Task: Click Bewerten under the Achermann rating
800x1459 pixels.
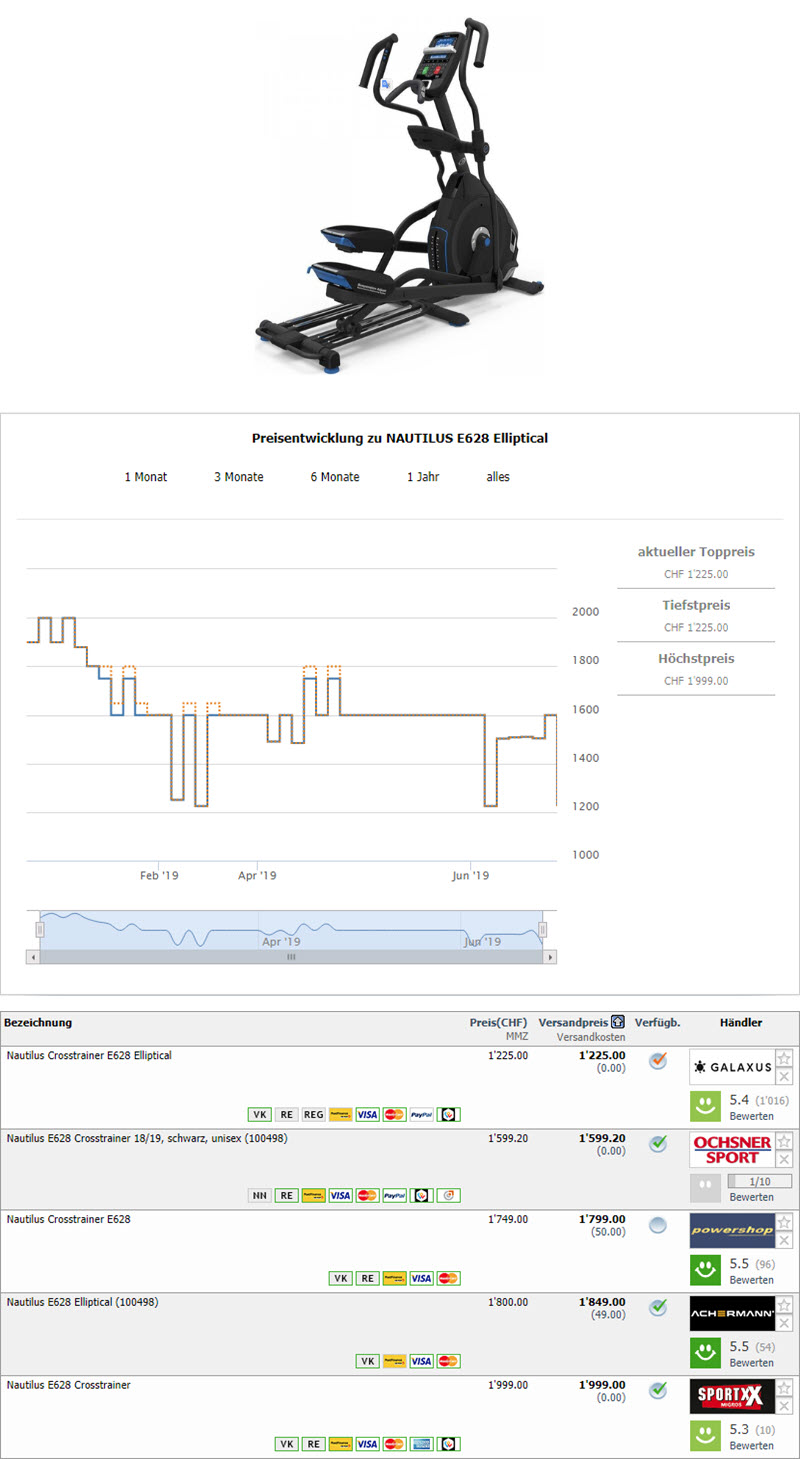Action: point(751,1363)
